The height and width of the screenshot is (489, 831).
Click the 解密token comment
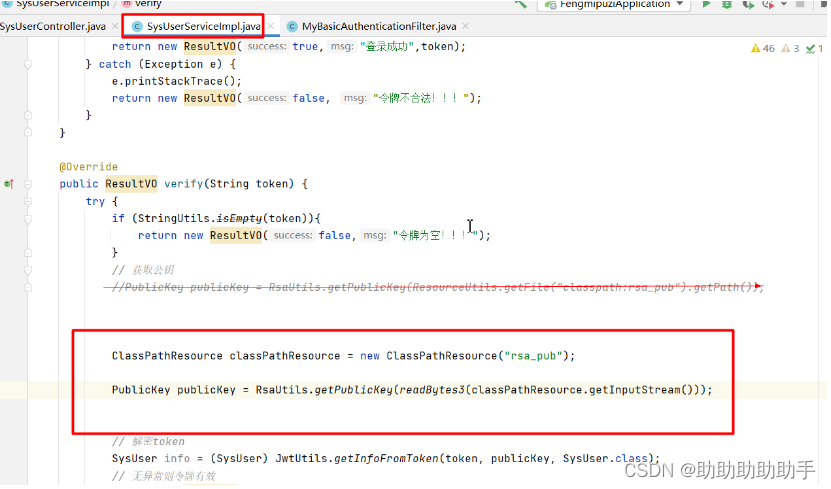coord(148,441)
